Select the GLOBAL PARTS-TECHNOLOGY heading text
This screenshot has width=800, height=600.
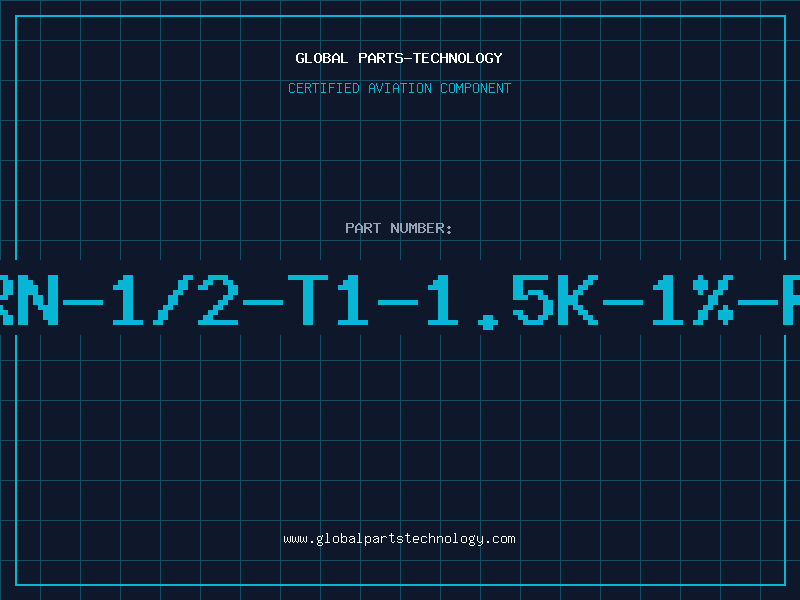tap(399, 58)
